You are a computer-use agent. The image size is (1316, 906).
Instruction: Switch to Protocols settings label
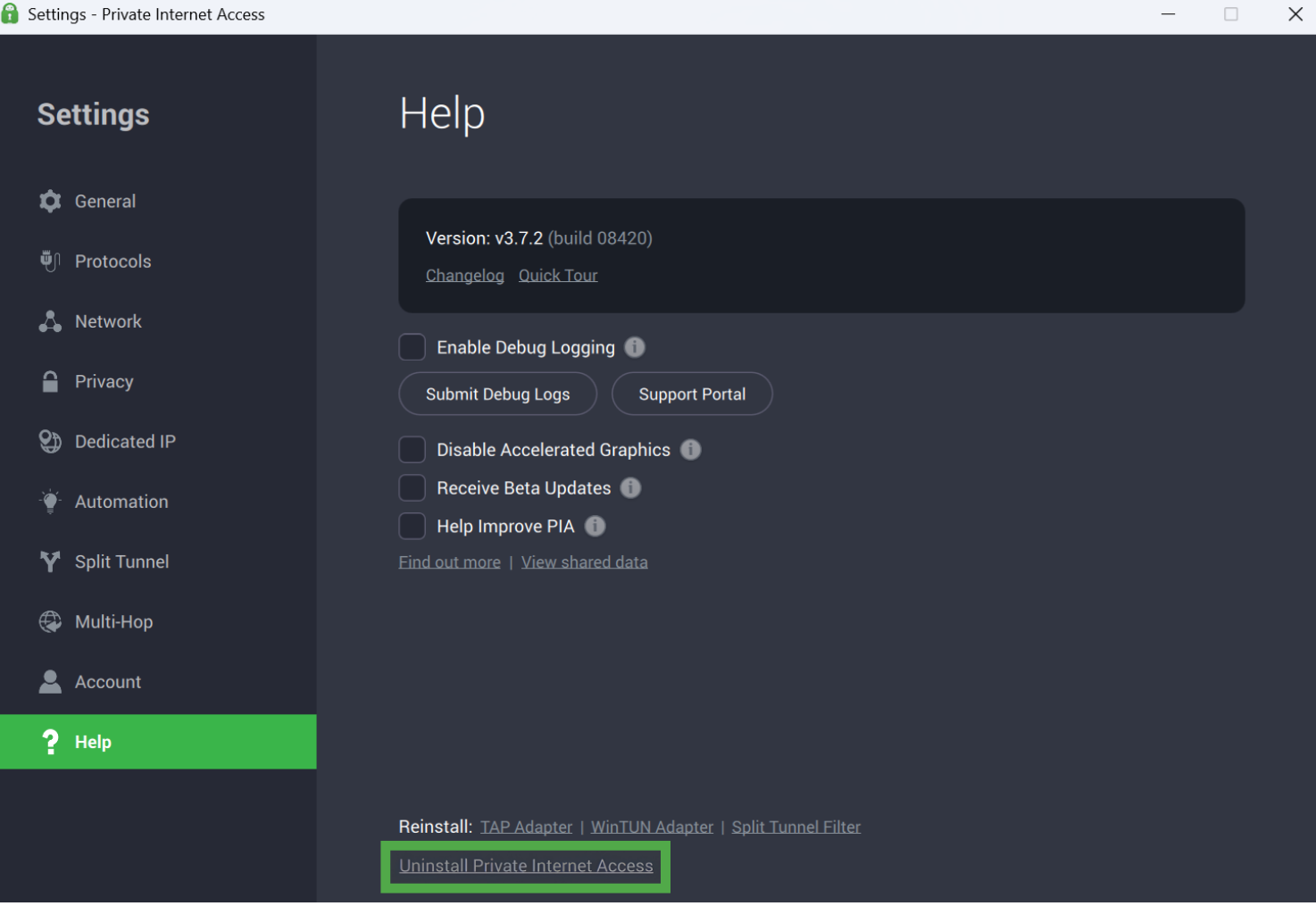(113, 261)
